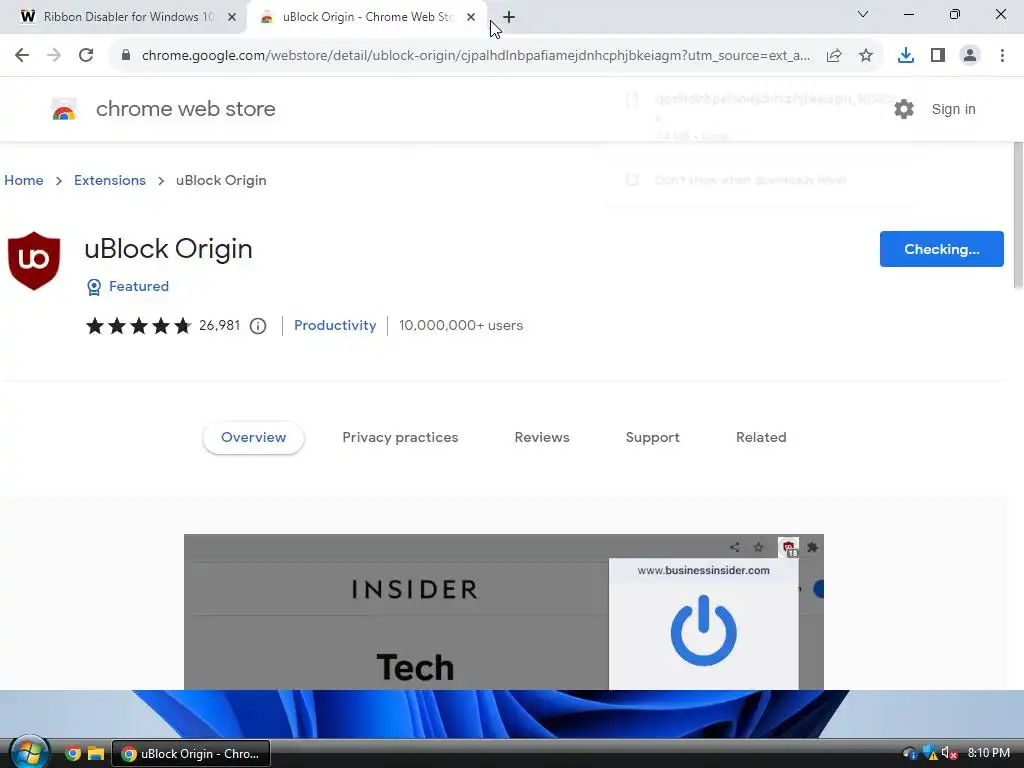The image size is (1024, 768).
Task: Go back to the previous page
Action: point(22,56)
